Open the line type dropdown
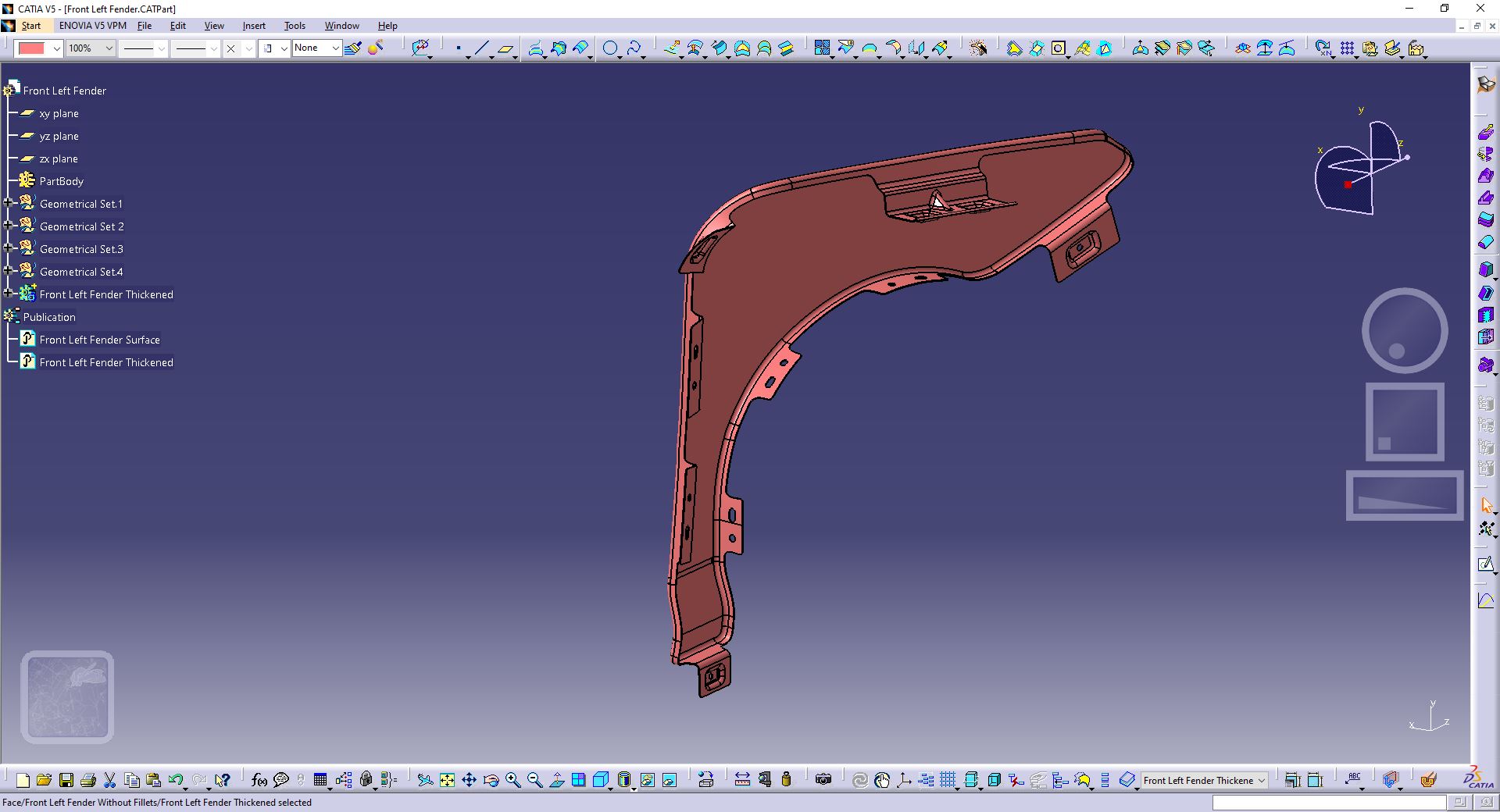This screenshot has height=812, width=1500. click(x=213, y=48)
